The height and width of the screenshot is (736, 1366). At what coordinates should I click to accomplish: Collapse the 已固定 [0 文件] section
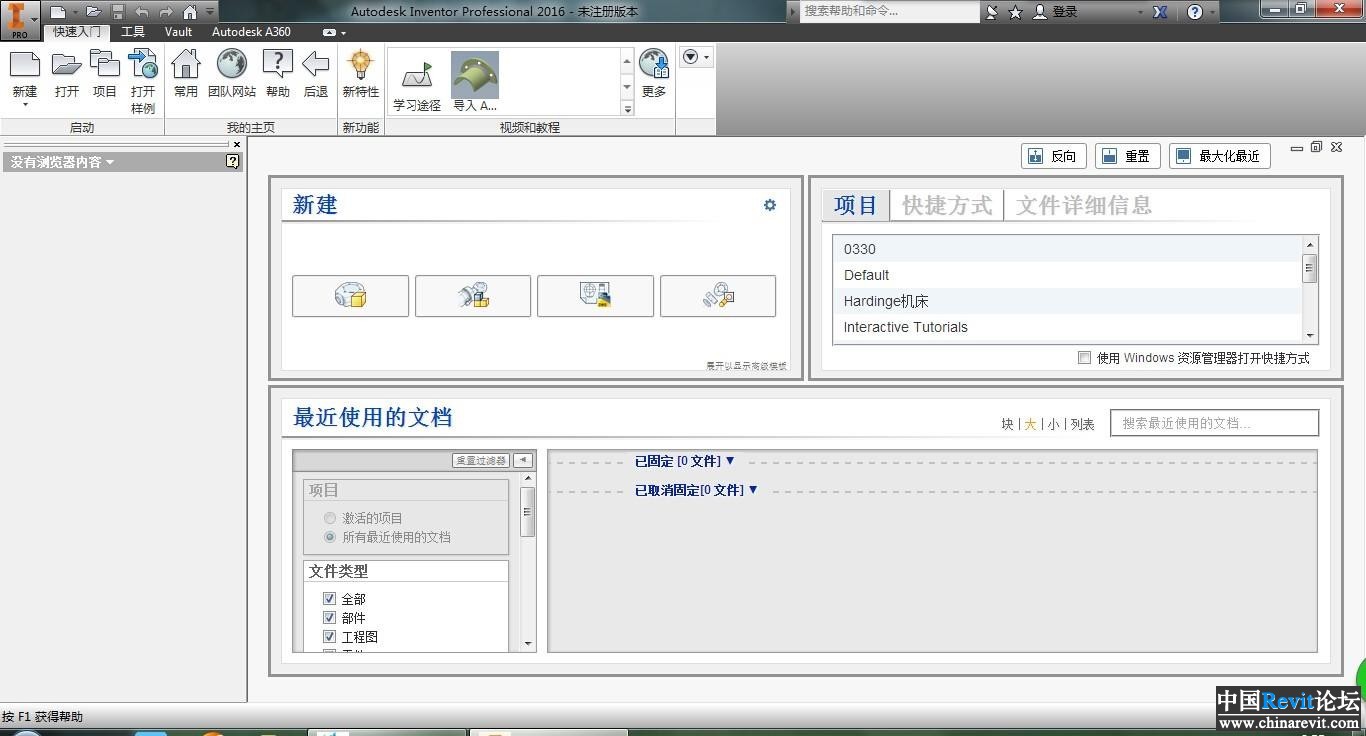730,461
